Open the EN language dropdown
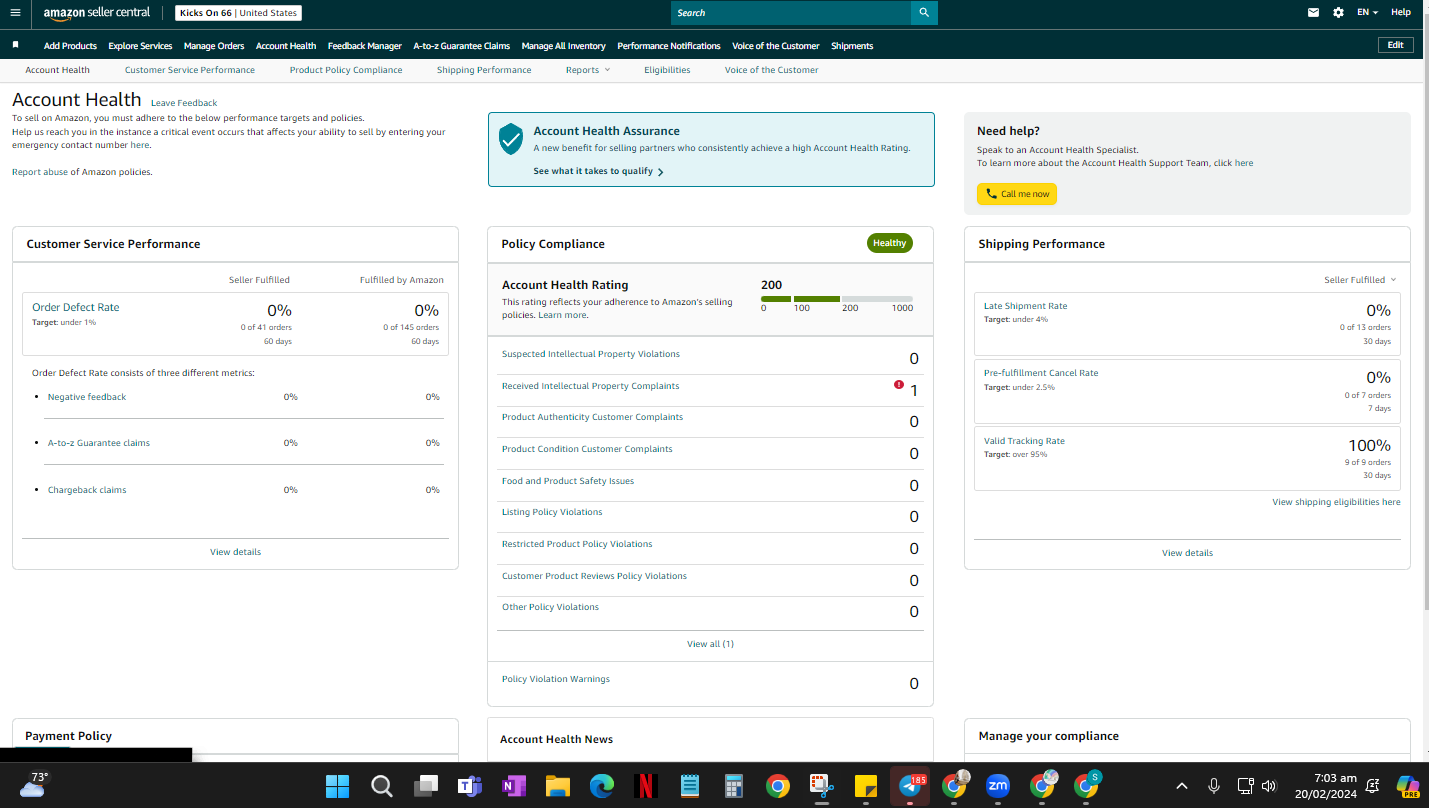 coord(1367,13)
